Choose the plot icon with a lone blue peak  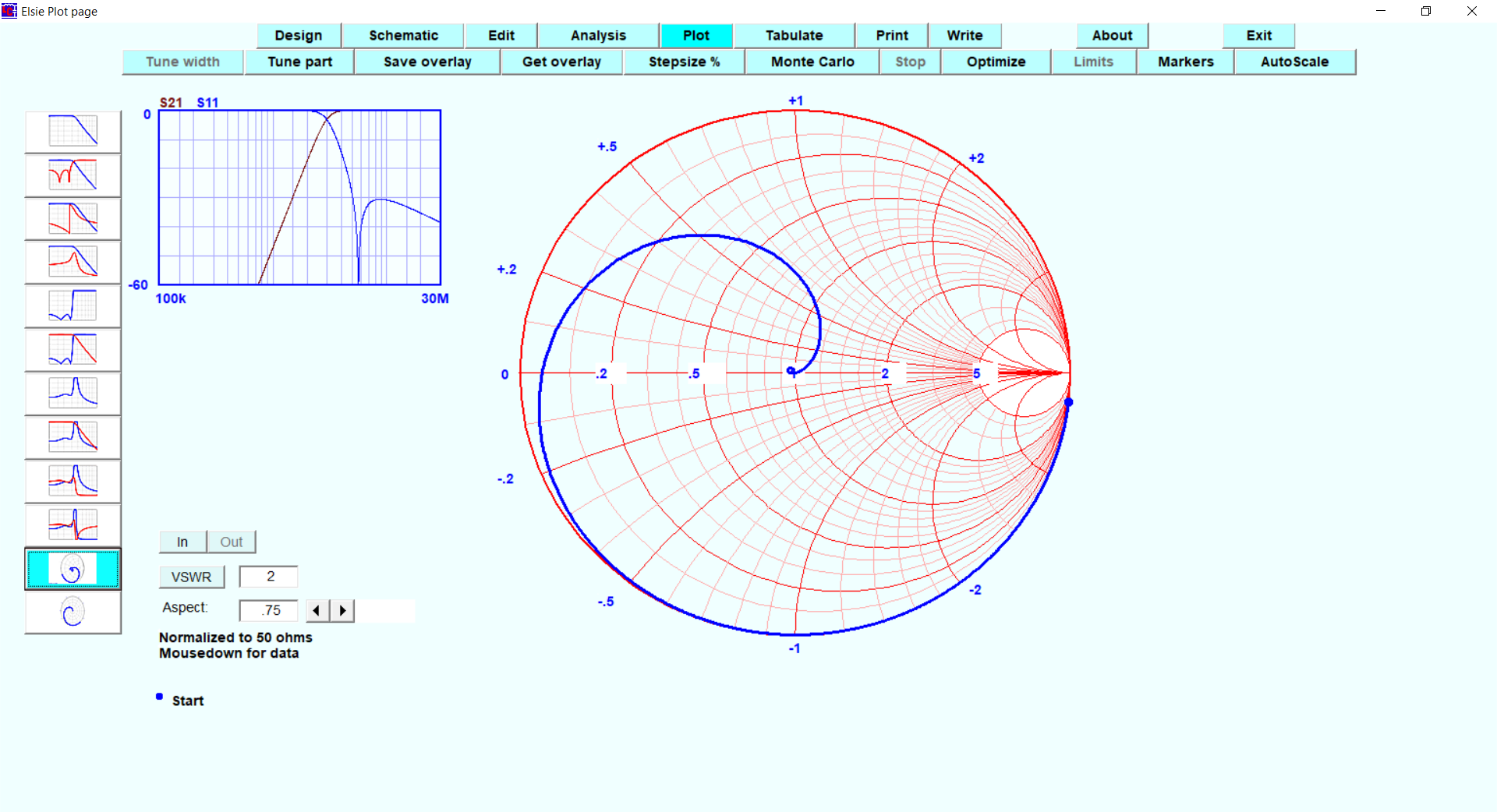point(73,393)
